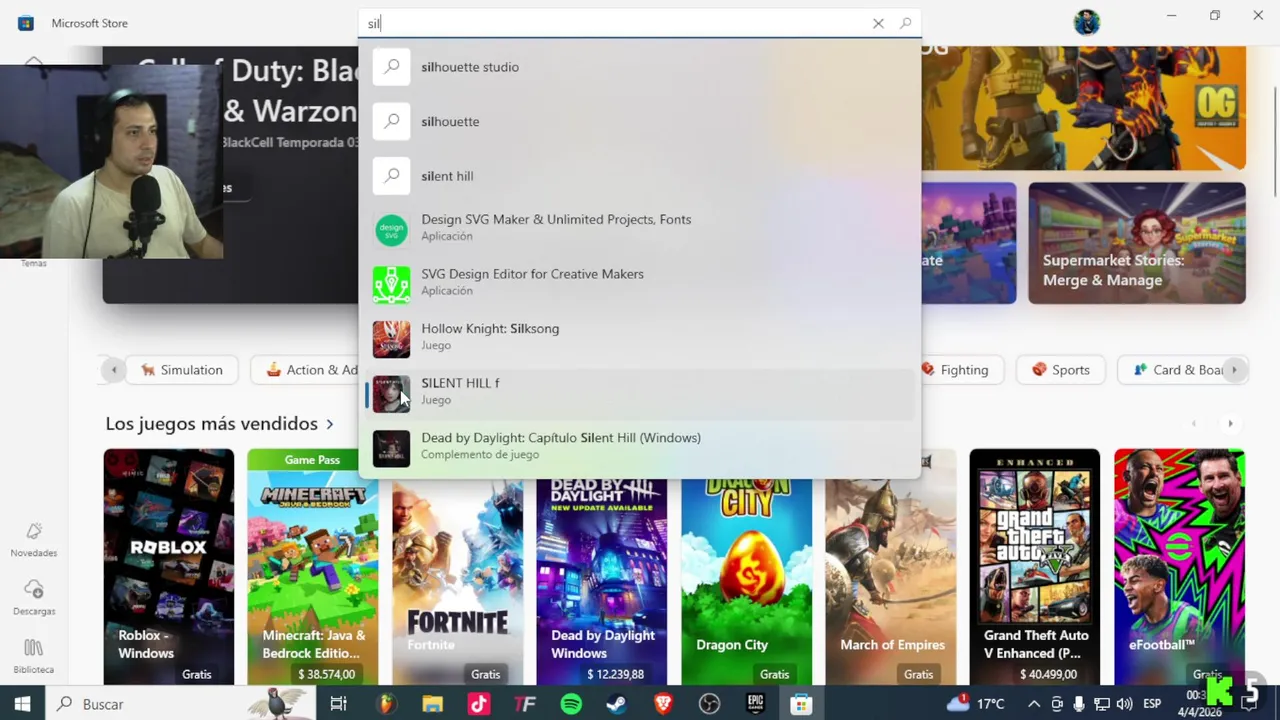The width and height of the screenshot is (1280, 720).
Task: Click the chevron beside 'Los juegos más vendidos'
Action: pyautogui.click(x=329, y=424)
